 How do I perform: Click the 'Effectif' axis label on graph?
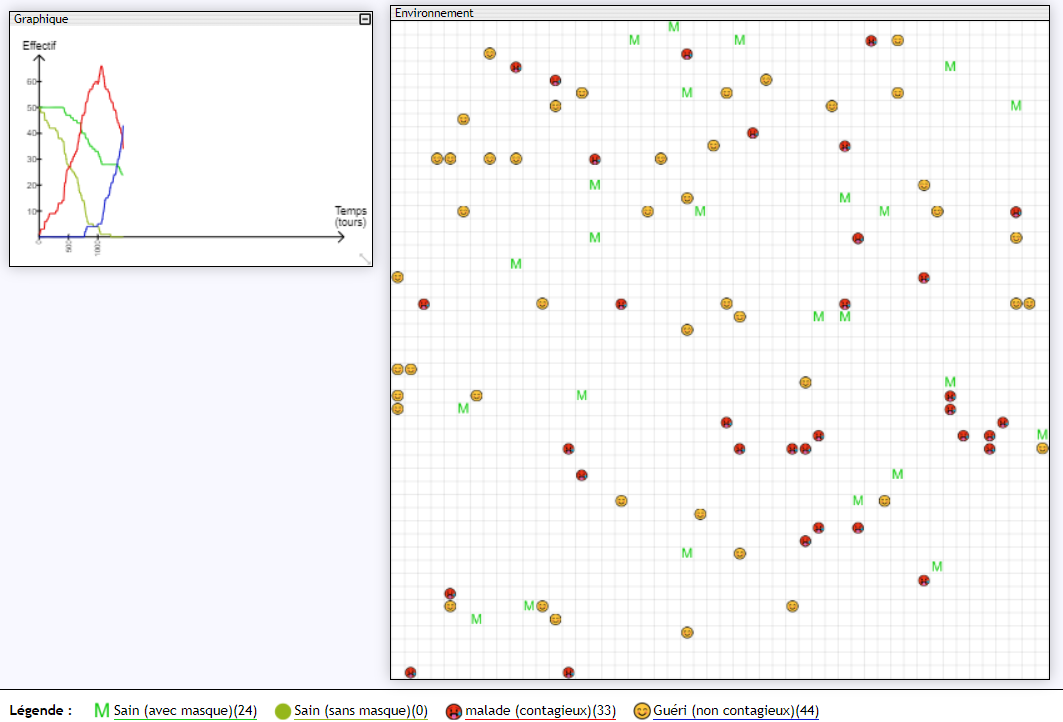[x=40, y=45]
